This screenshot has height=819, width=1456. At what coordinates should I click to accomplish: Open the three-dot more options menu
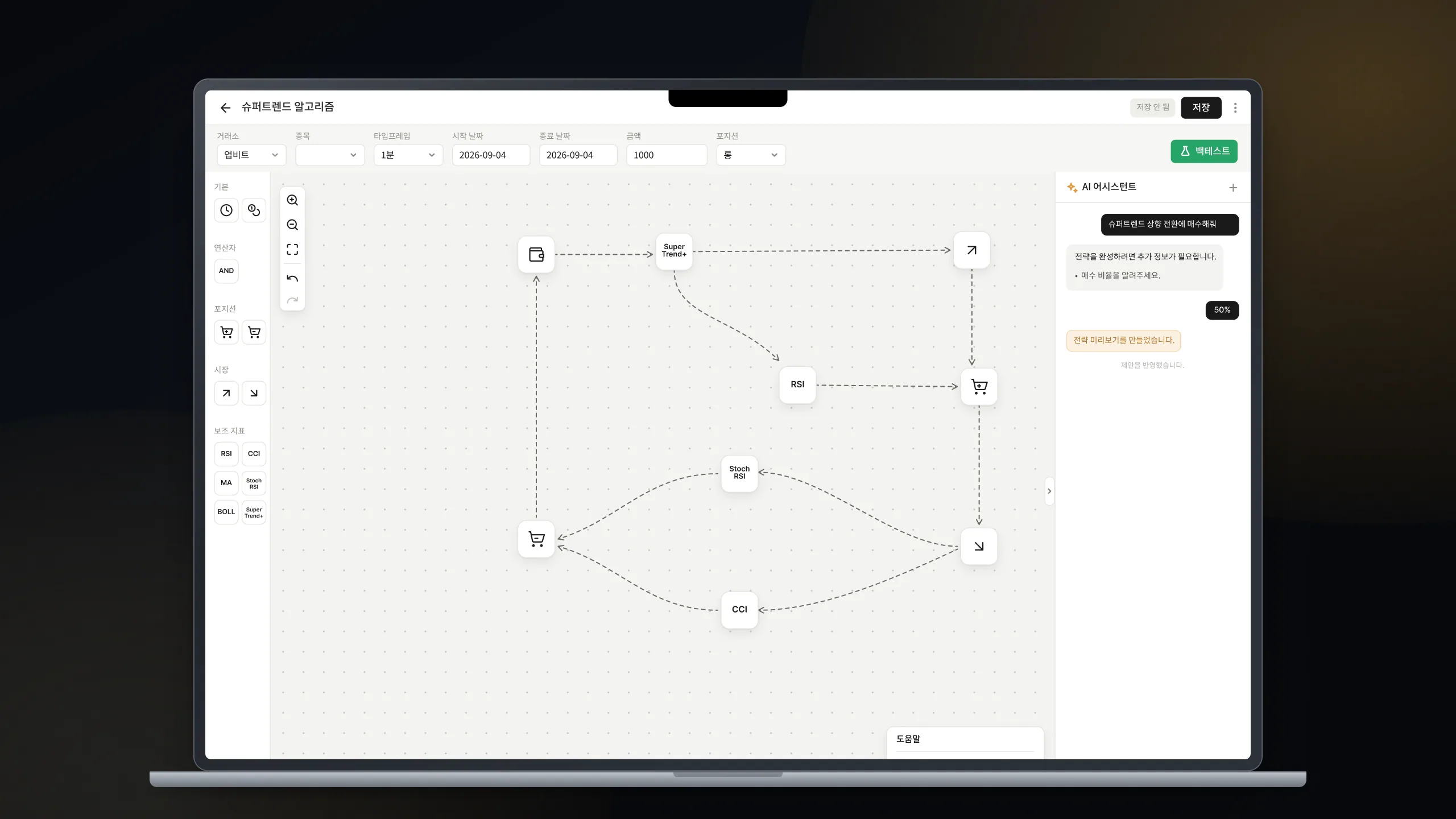[1235, 107]
